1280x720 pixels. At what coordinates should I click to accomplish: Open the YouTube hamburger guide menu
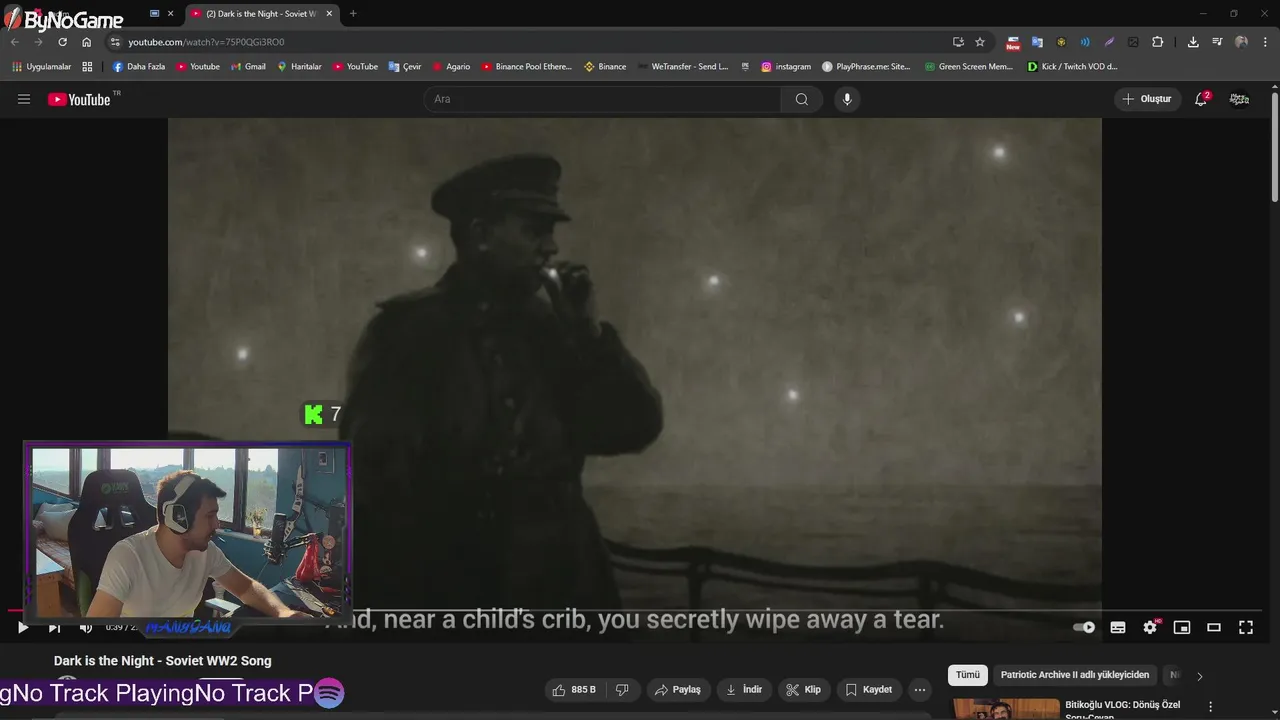(24, 99)
